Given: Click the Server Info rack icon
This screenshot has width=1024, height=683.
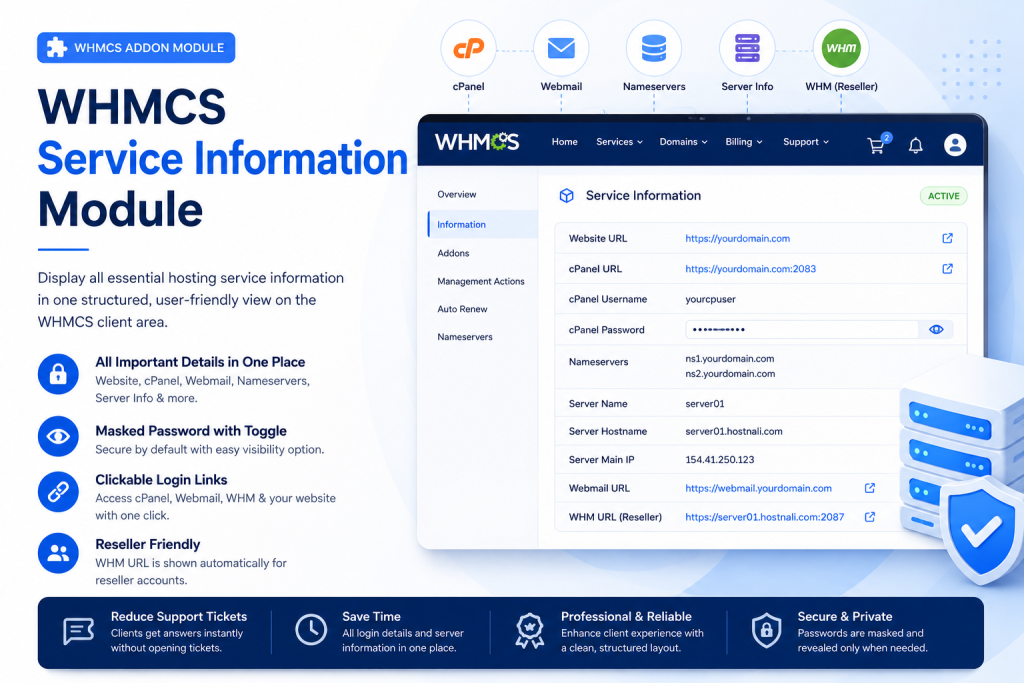Looking at the screenshot, I should click(747, 48).
